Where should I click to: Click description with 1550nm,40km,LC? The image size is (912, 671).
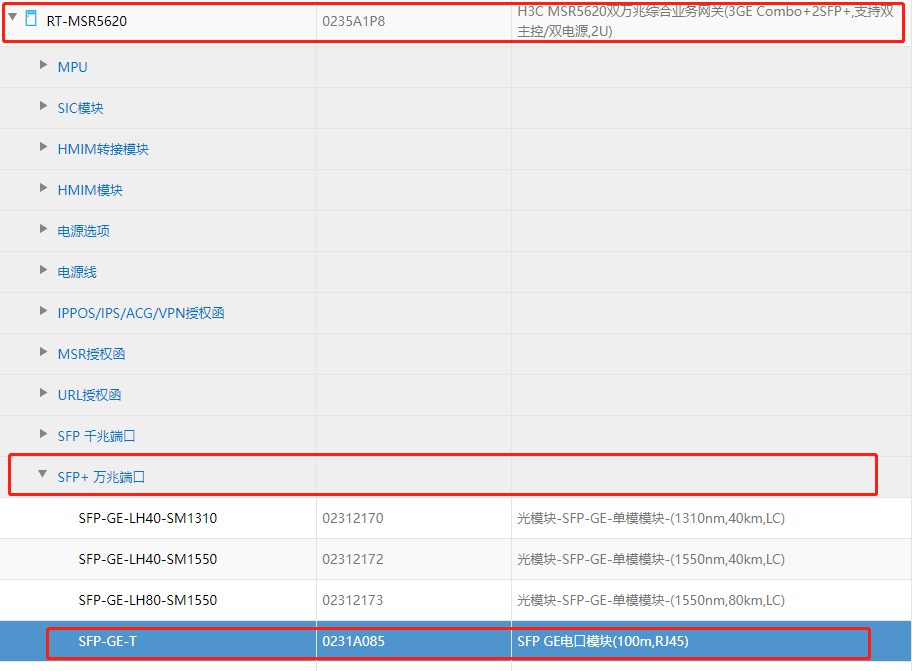[x=651, y=559]
